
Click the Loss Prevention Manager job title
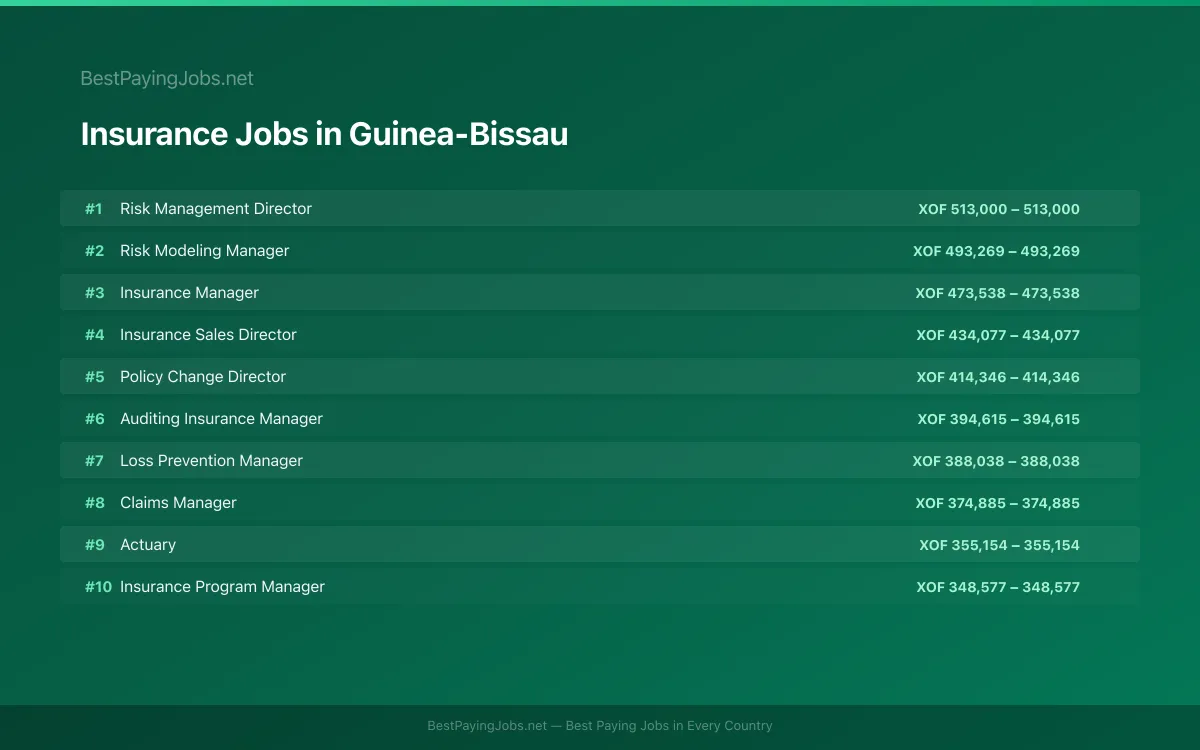211,461
